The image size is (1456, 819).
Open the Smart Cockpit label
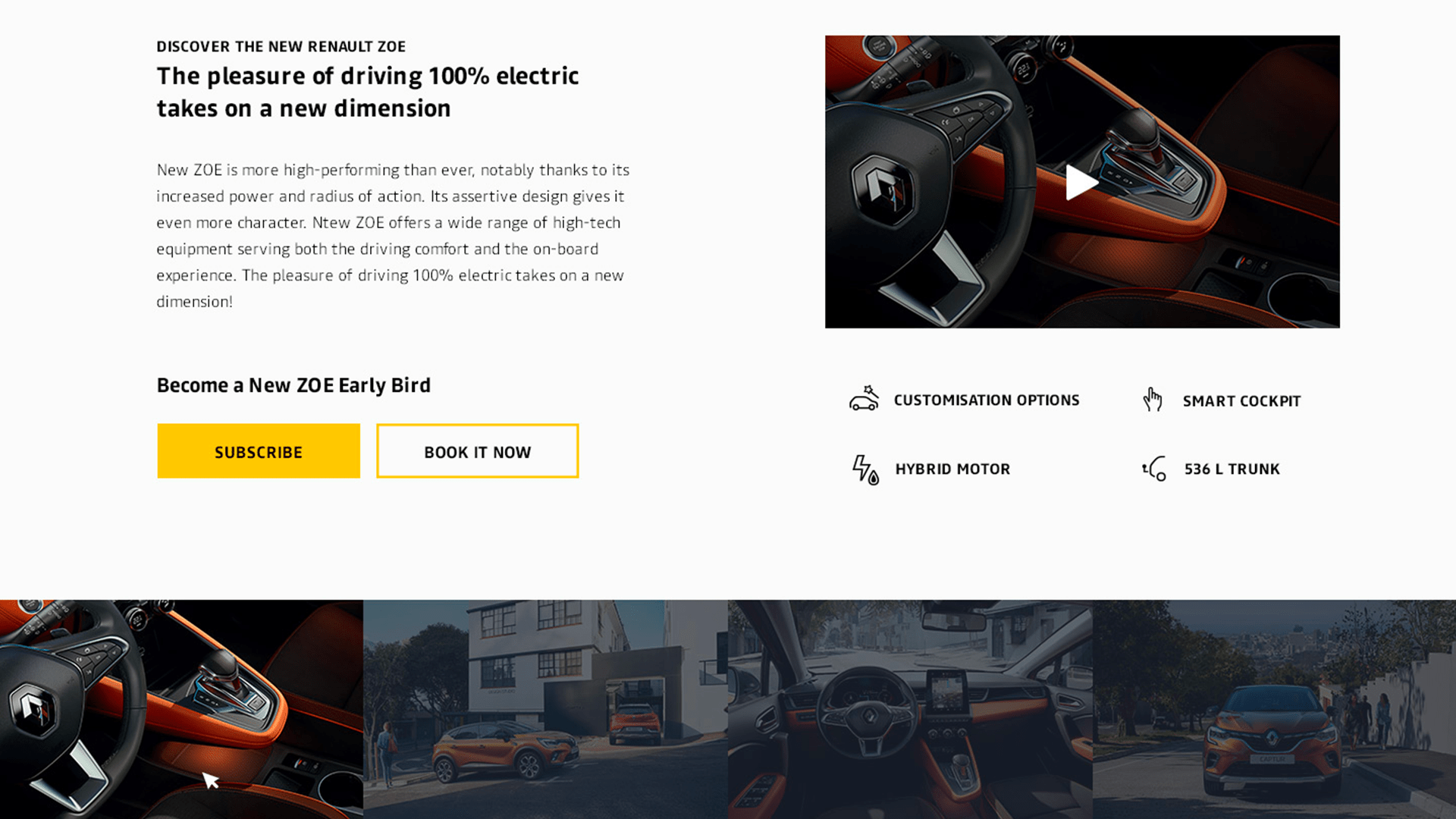(x=1241, y=401)
